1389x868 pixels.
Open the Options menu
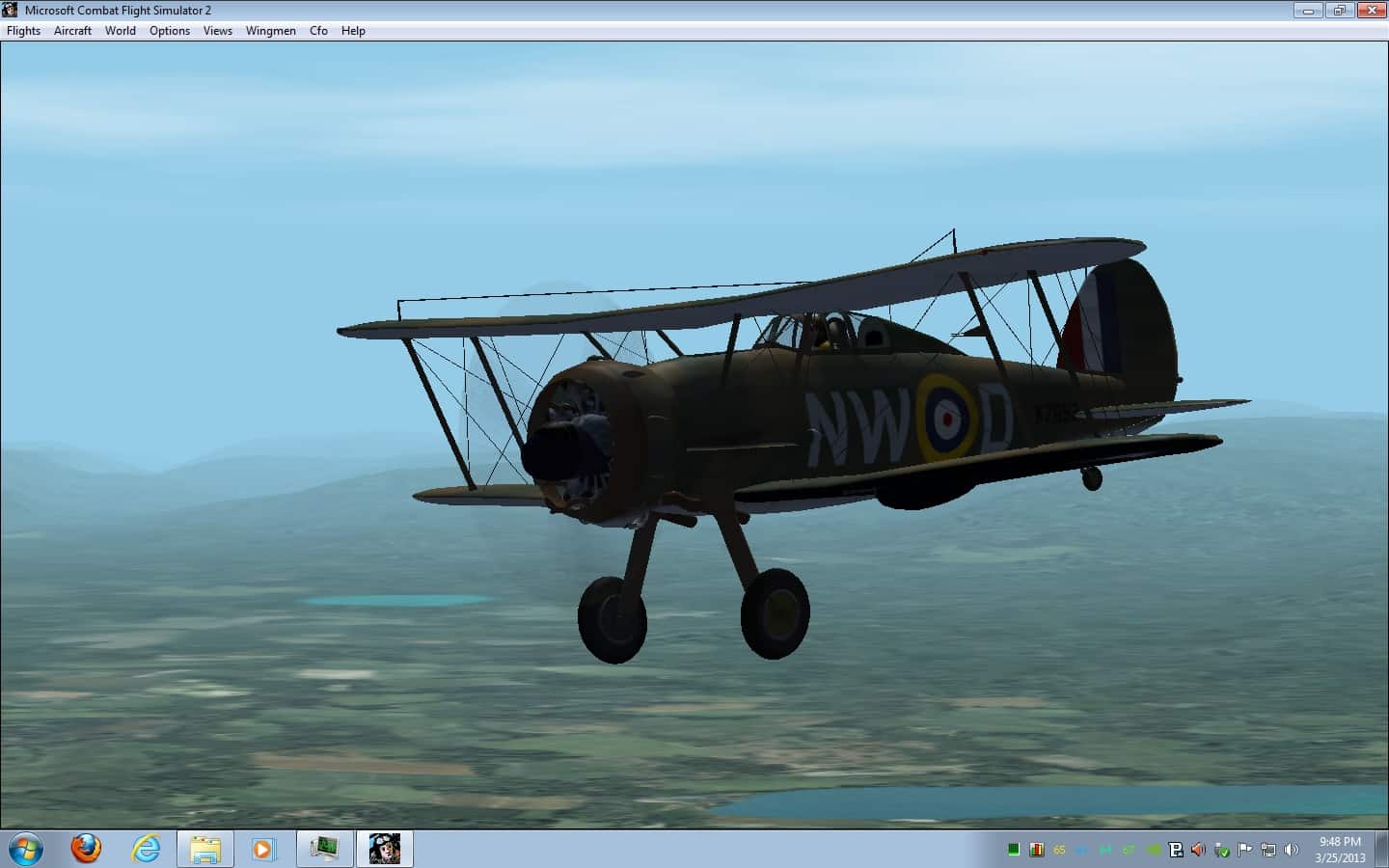pyautogui.click(x=170, y=30)
